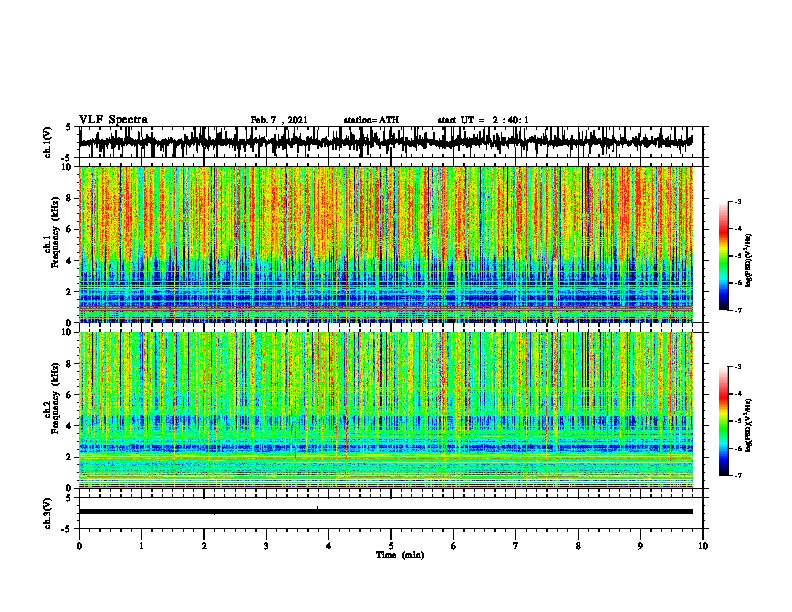Screen dimensions: 792x612
Task: Click the ch.2 spectrogram color scale bar
Action: click(x=724, y=421)
